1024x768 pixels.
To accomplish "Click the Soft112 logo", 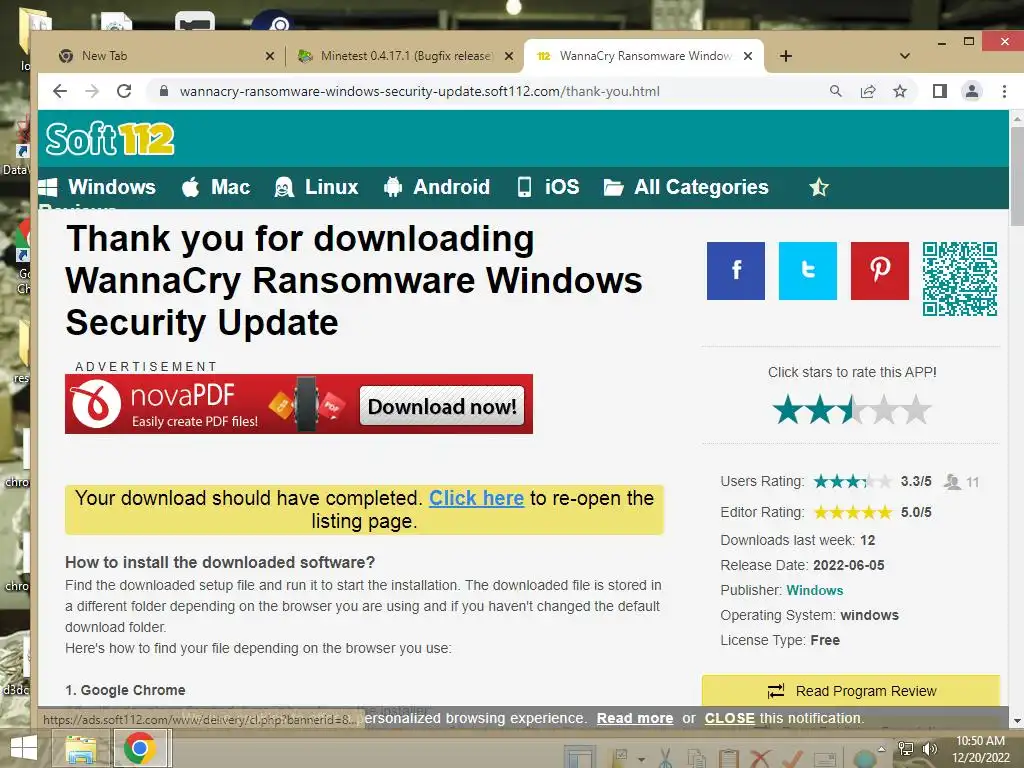I will (110, 138).
